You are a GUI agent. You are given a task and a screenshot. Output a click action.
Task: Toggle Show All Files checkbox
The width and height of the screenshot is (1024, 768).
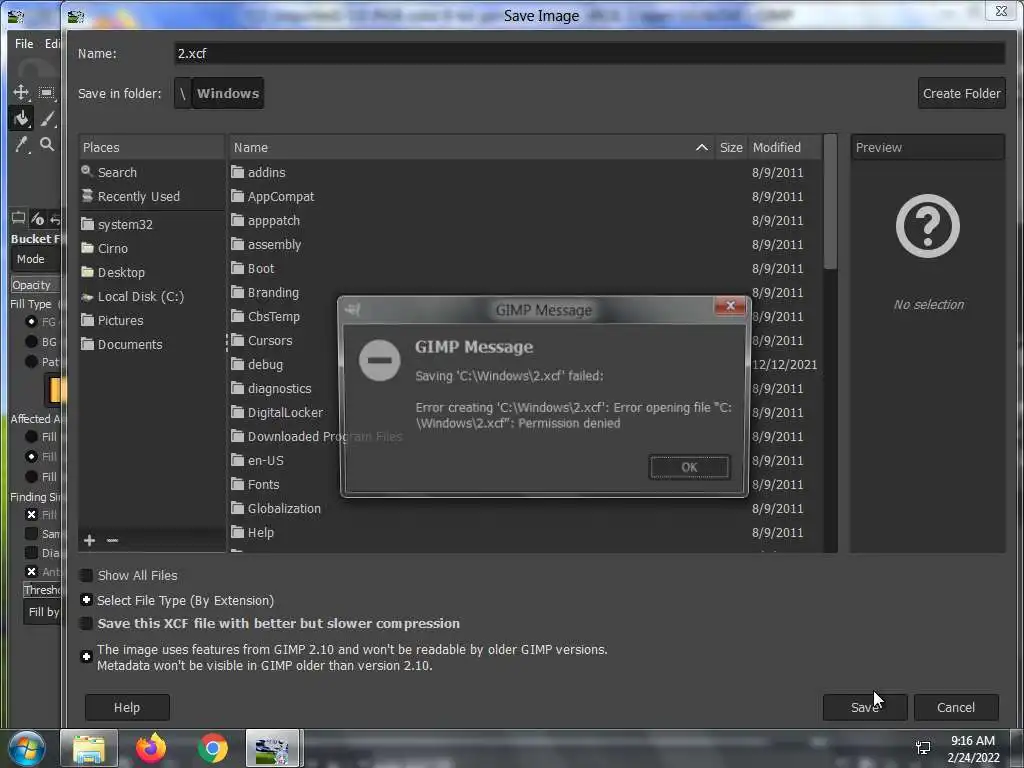(x=86, y=575)
